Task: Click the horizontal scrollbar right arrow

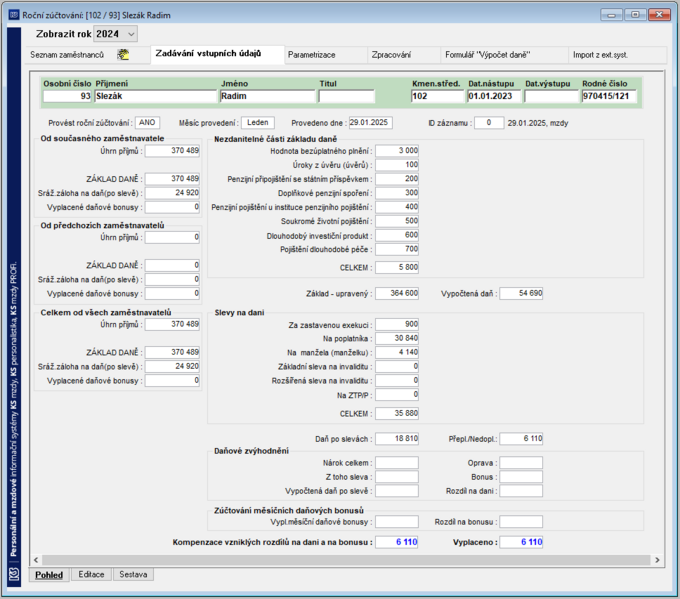Action: tap(657, 560)
